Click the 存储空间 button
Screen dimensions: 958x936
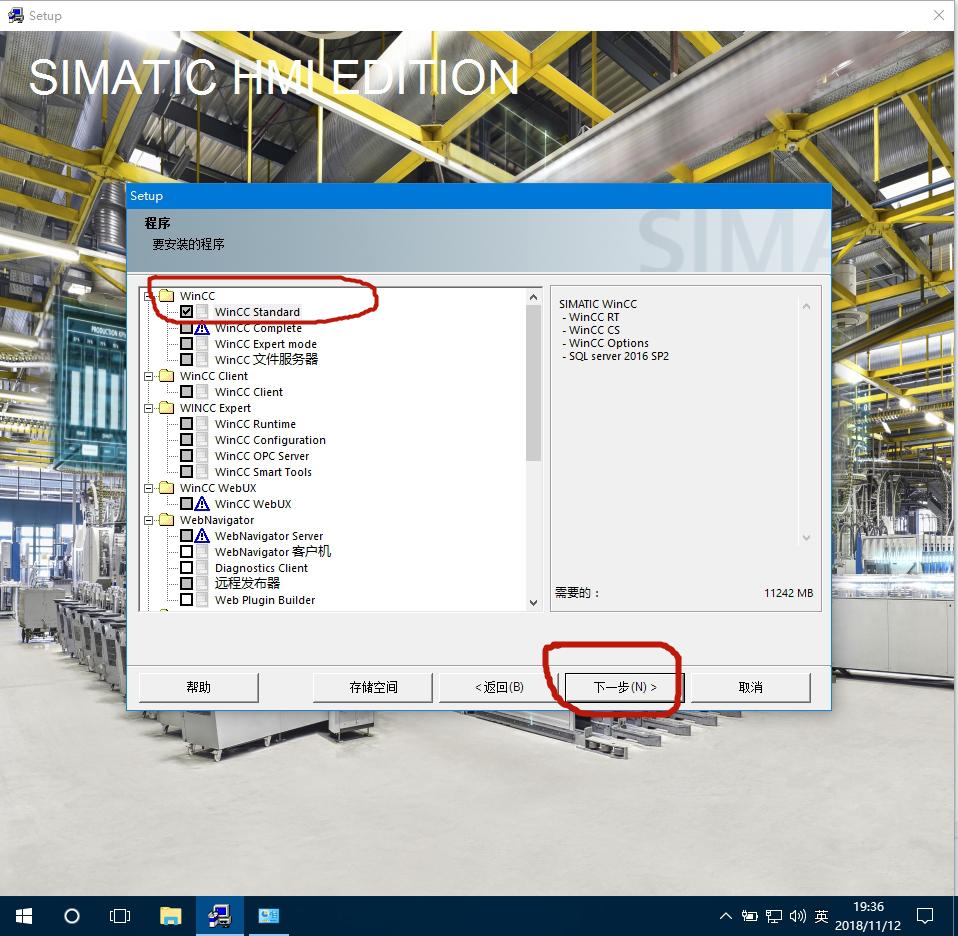click(373, 687)
